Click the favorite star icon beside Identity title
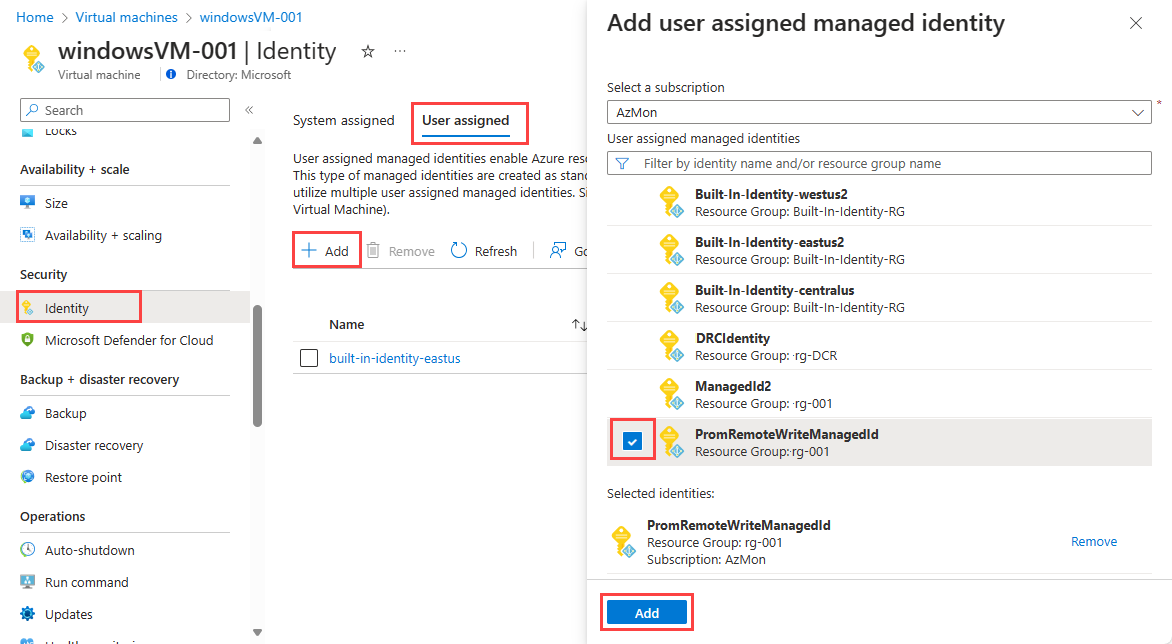The height and width of the screenshot is (644, 1172). click(x=368, y=51)
